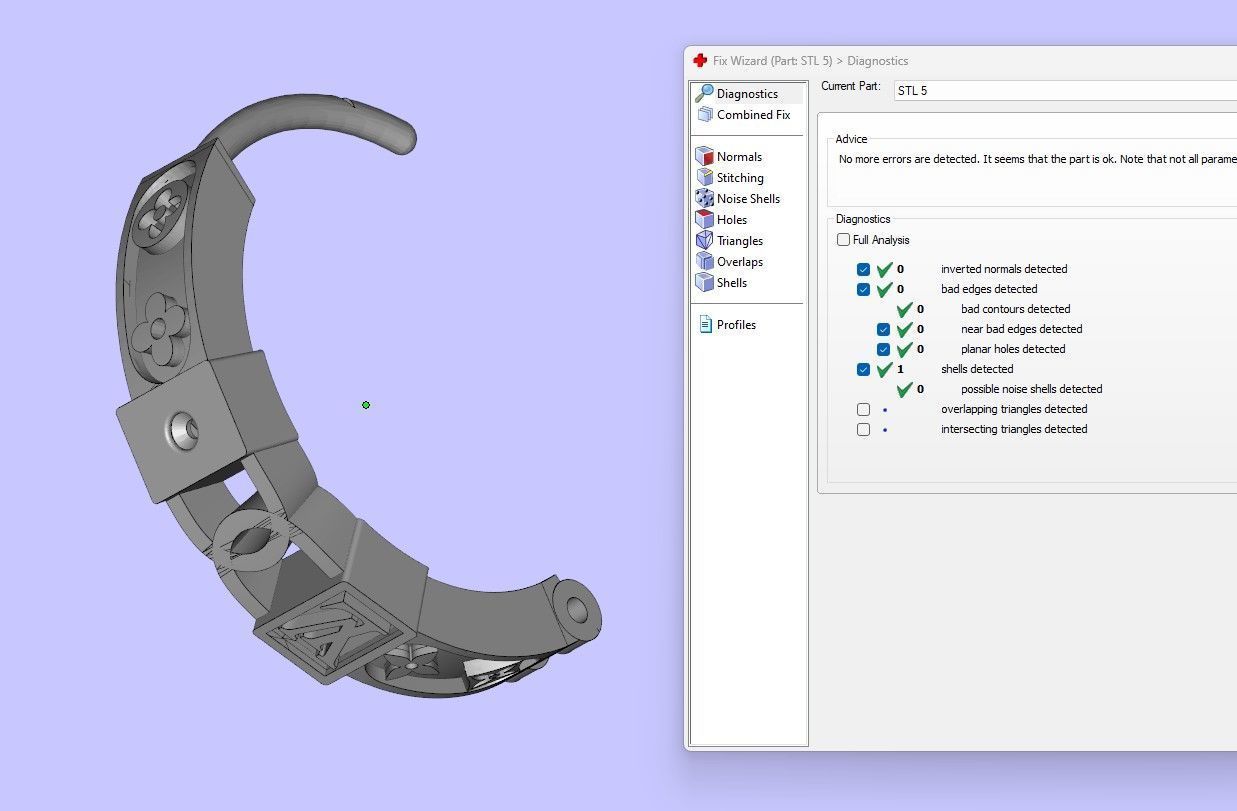
Task: Uncheck inverted normals detected checkbox
Action: [x=863, y=270]
